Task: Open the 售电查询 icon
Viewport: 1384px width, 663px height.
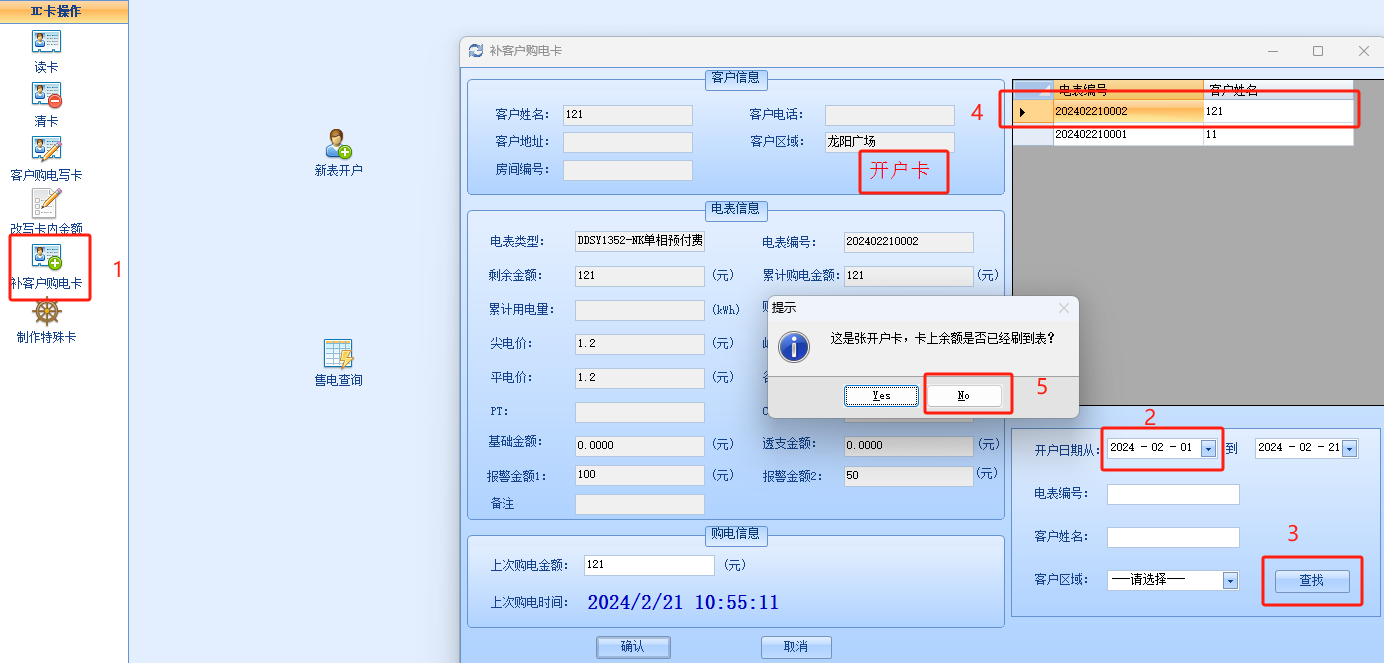Action: click(x=338, y=355)
